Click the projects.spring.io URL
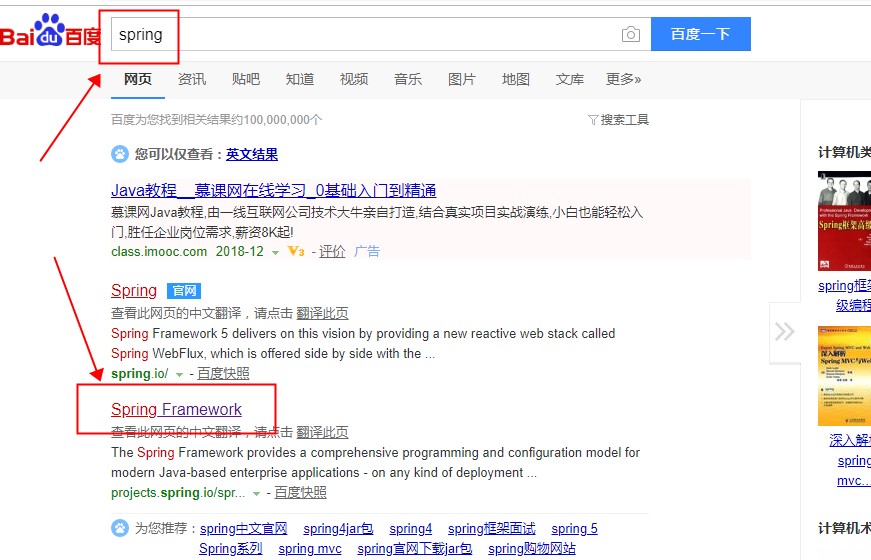This screenshot has width=871, height=560. pos(178,493)
